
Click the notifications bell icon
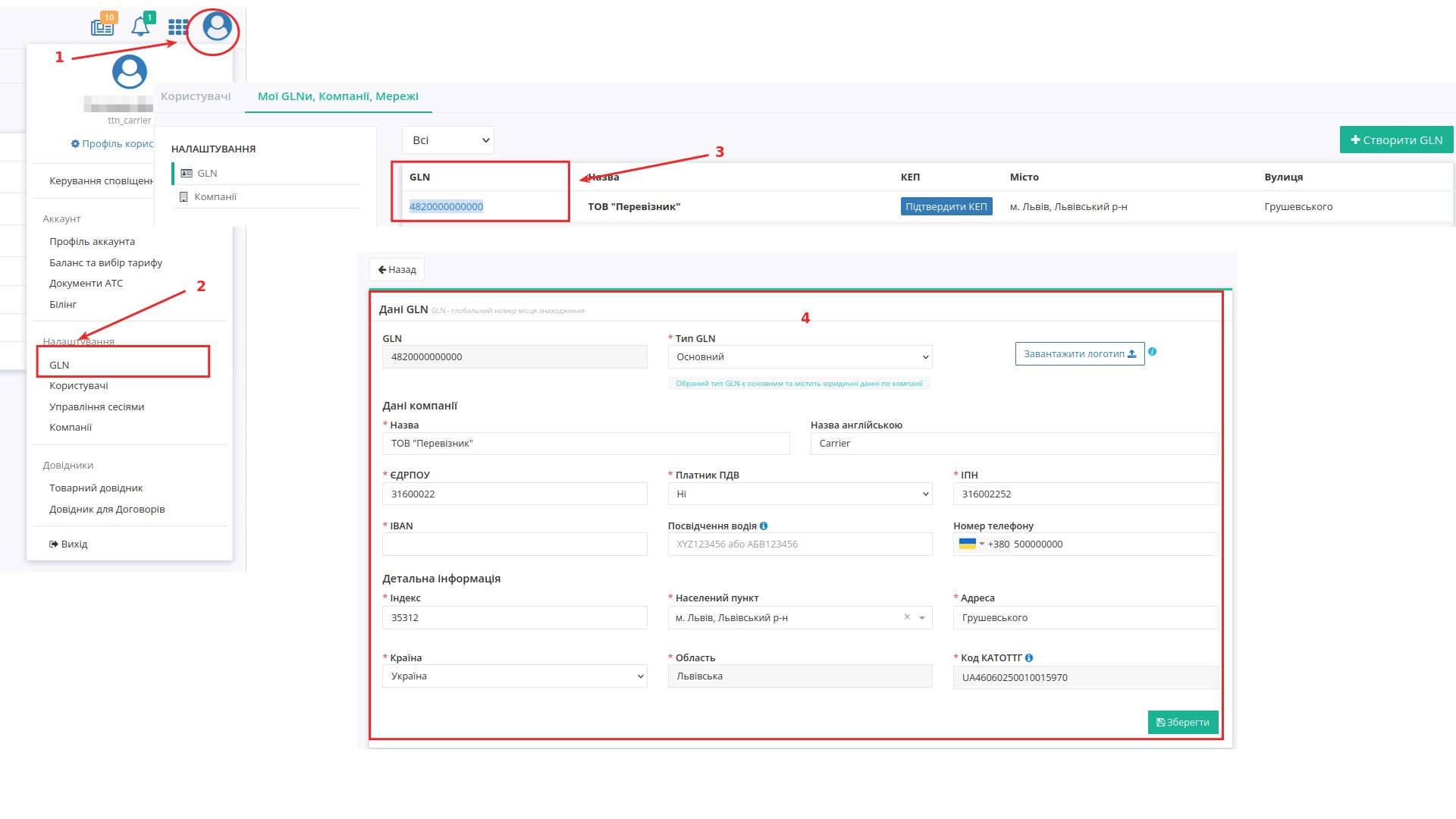[x=140, y=27]
